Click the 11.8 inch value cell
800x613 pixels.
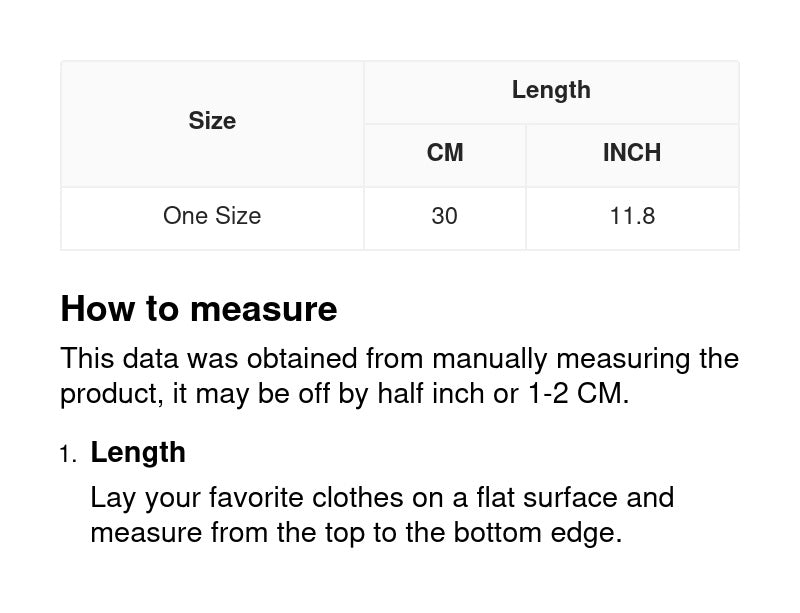632,216
